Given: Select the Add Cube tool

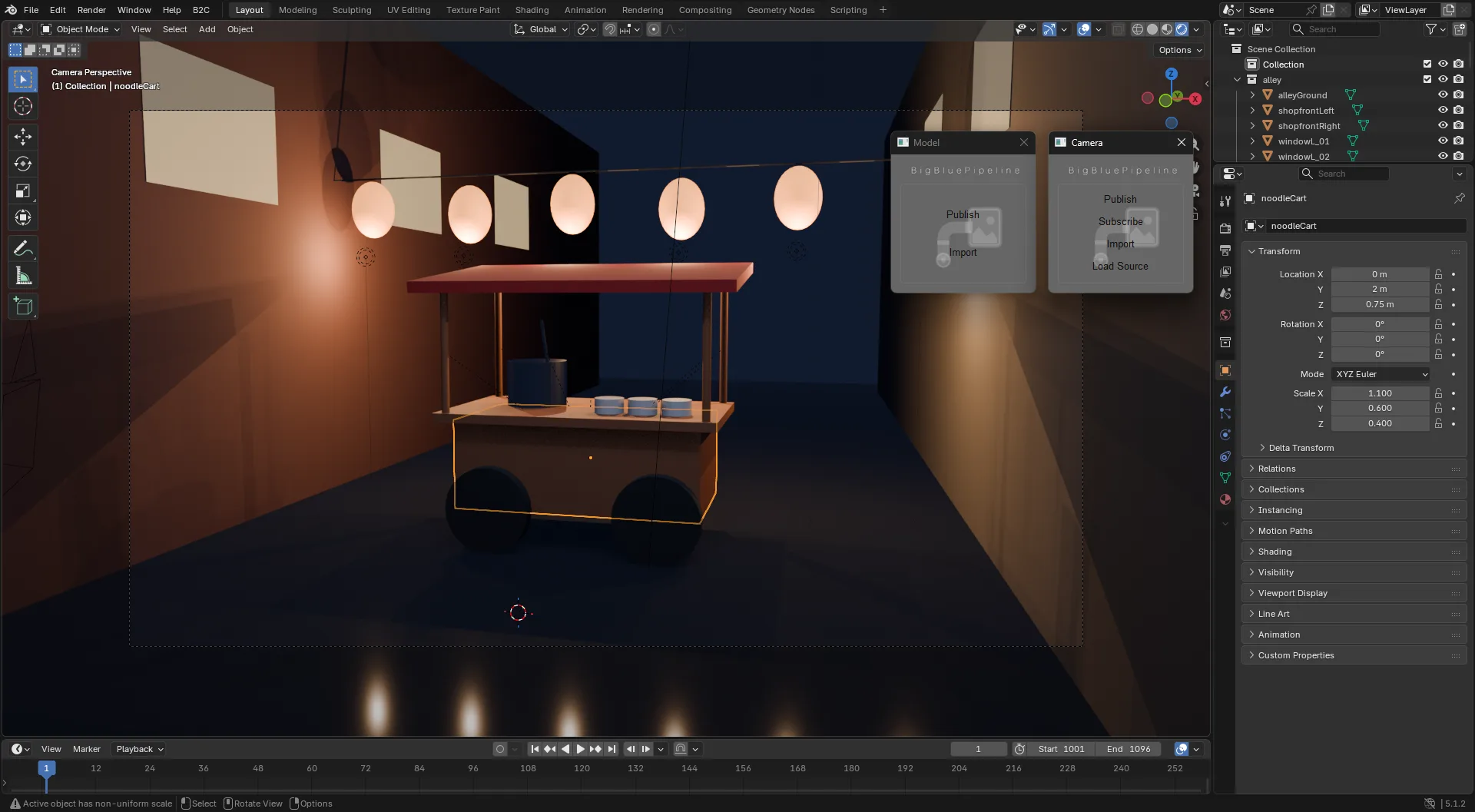Looking at the screenshot, I should point(23,306).
